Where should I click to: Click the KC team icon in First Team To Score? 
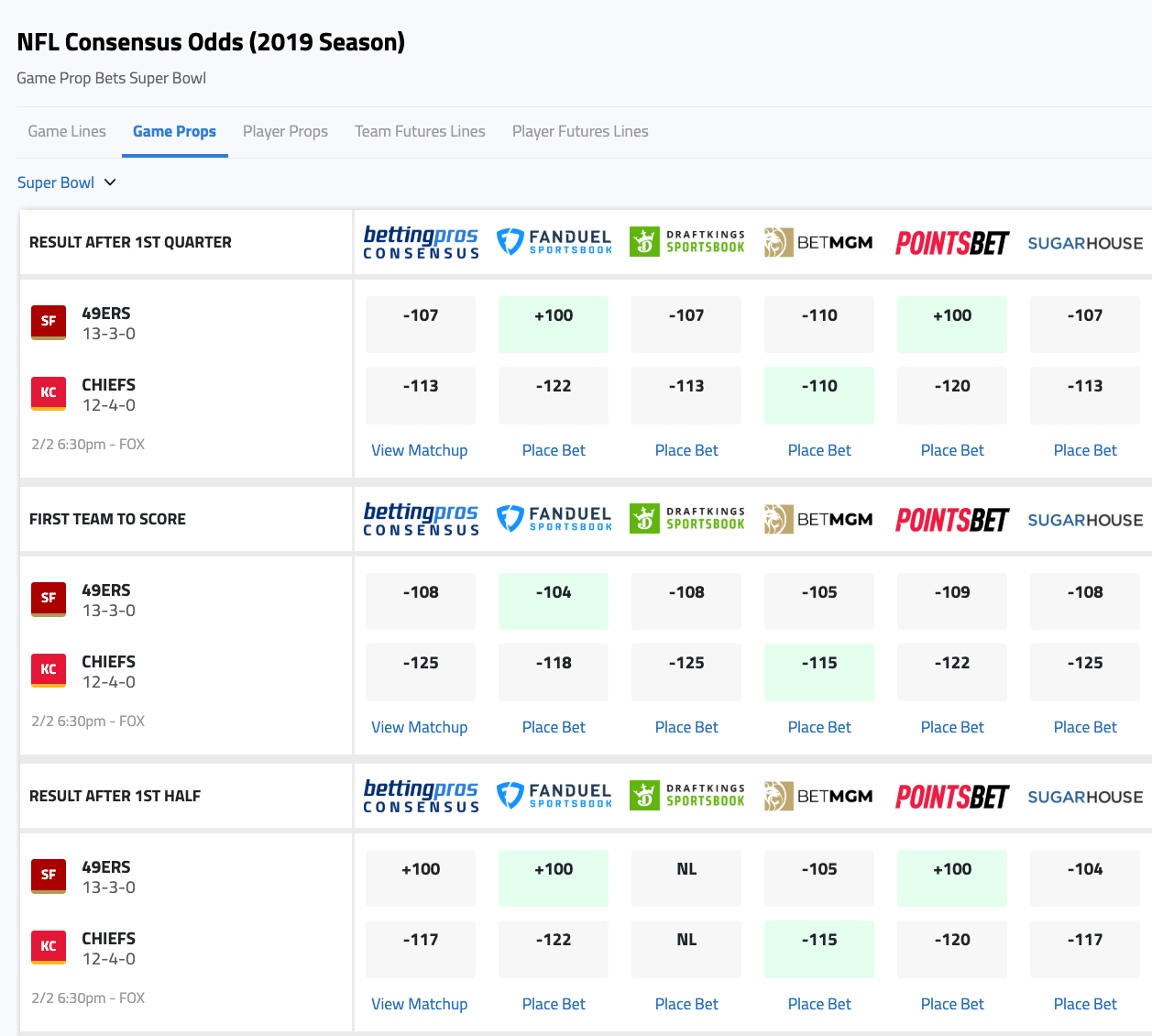coord(49,670)
